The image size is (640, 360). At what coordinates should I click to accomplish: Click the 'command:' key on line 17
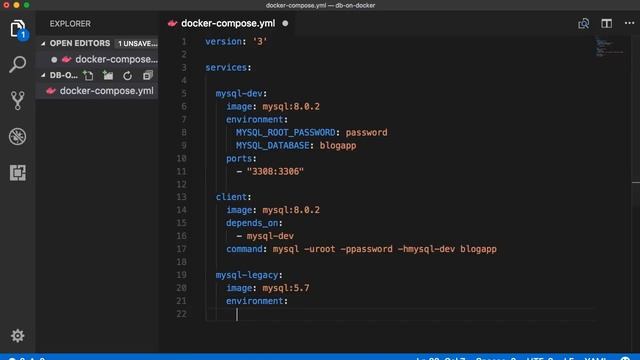[247, 249]
